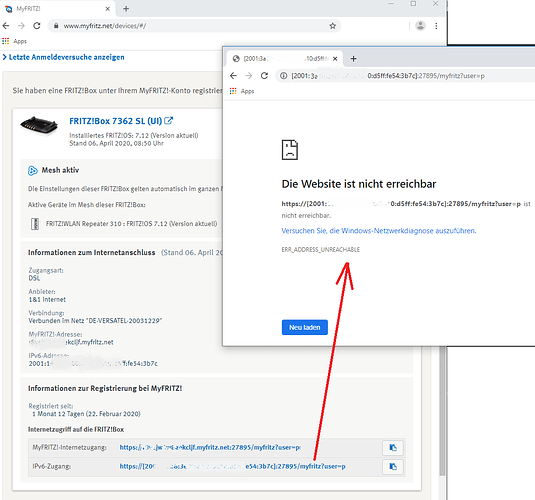Go back in the front browser window
Screen dimensions: 535x500
click(x=233, y=75)
